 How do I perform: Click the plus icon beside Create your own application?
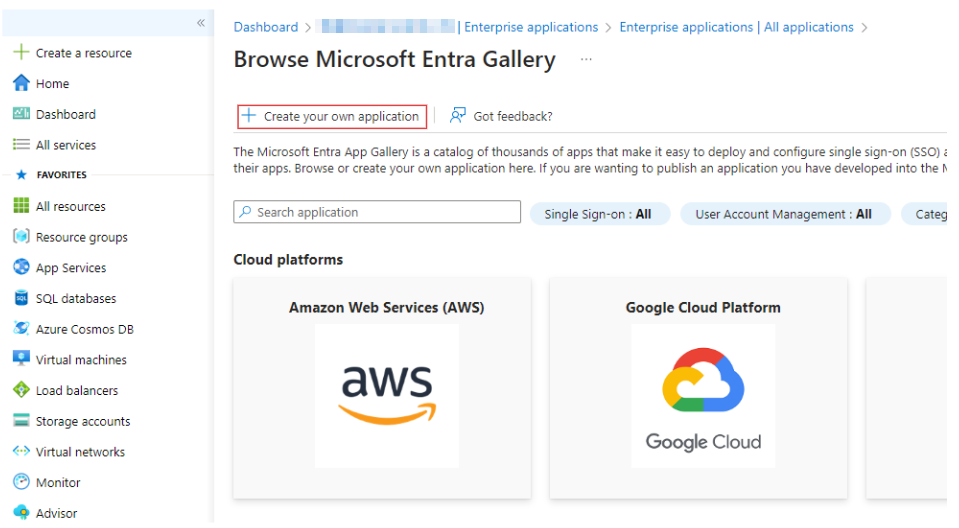(x=249, y=116)
